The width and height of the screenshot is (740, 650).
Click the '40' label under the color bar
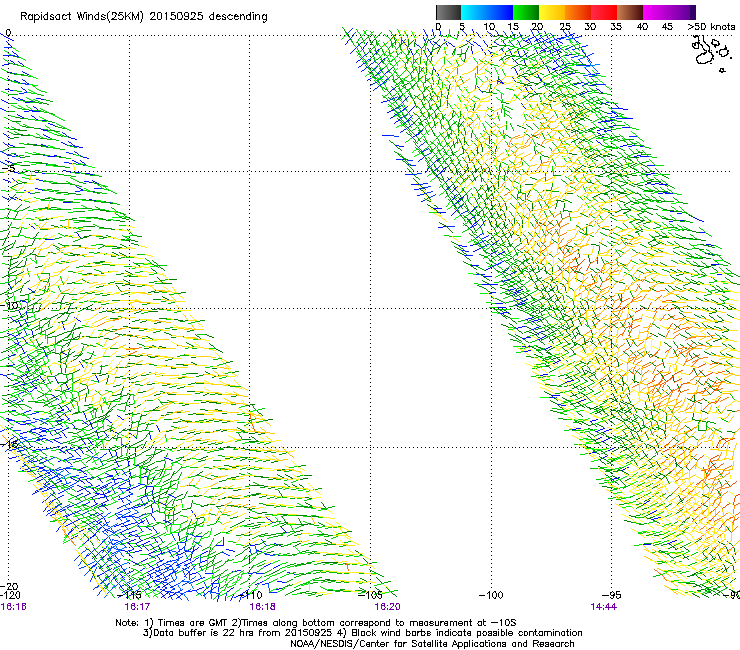(x=642, y=27)
